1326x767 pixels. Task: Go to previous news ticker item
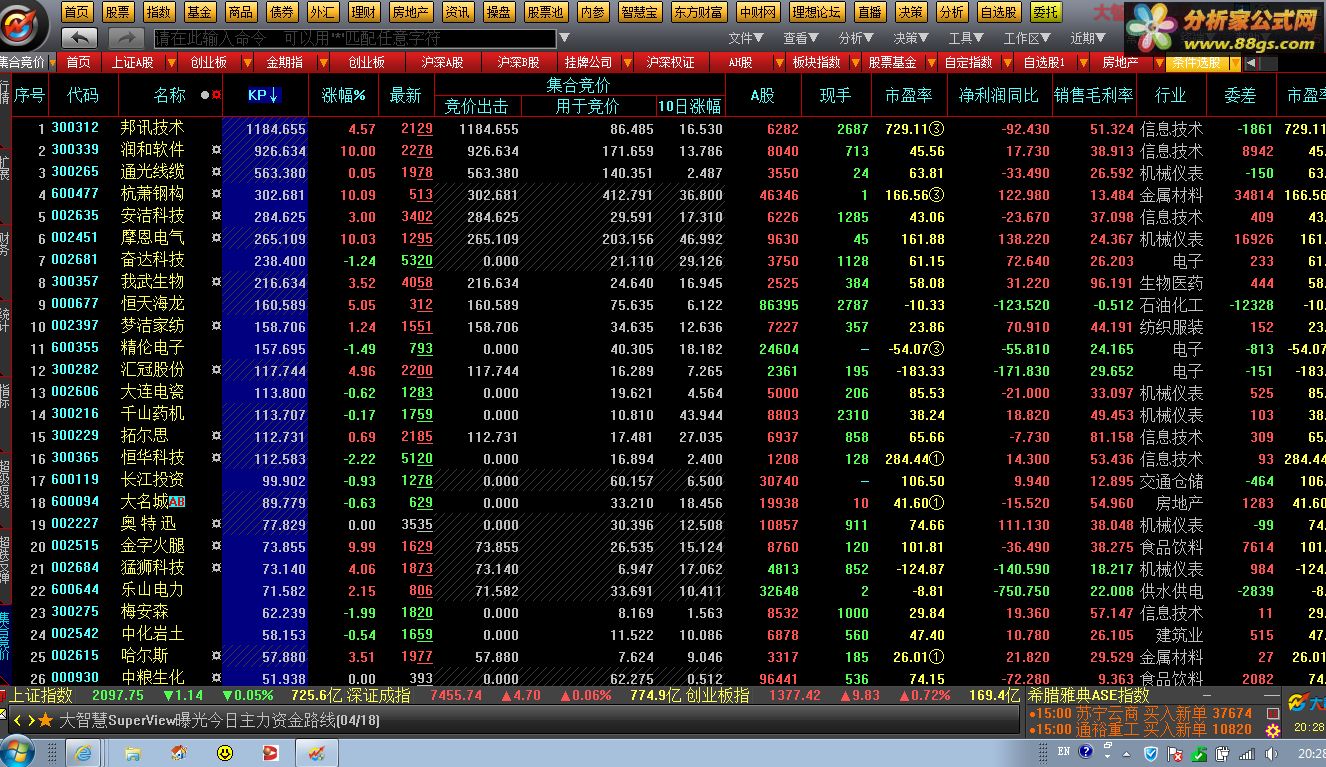click(17, 720)
